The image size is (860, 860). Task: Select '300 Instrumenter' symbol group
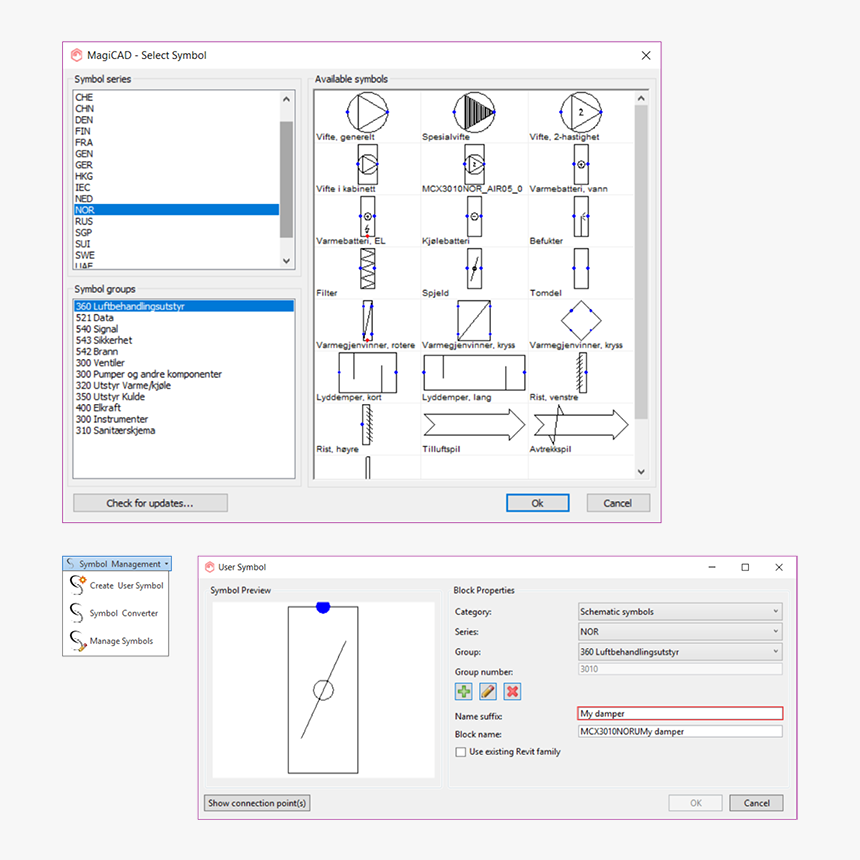(184, 419)
